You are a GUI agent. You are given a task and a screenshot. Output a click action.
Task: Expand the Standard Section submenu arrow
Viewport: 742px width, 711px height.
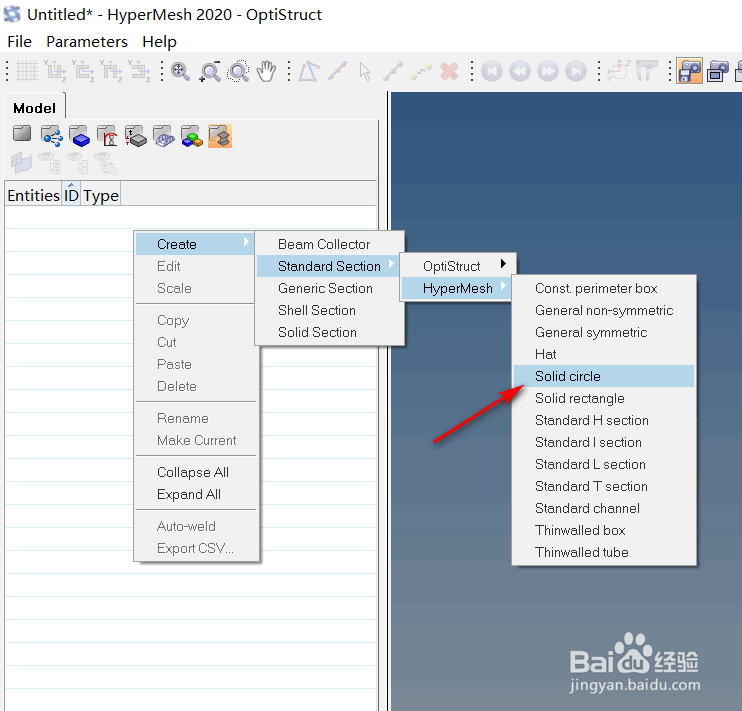pos(391,263)
